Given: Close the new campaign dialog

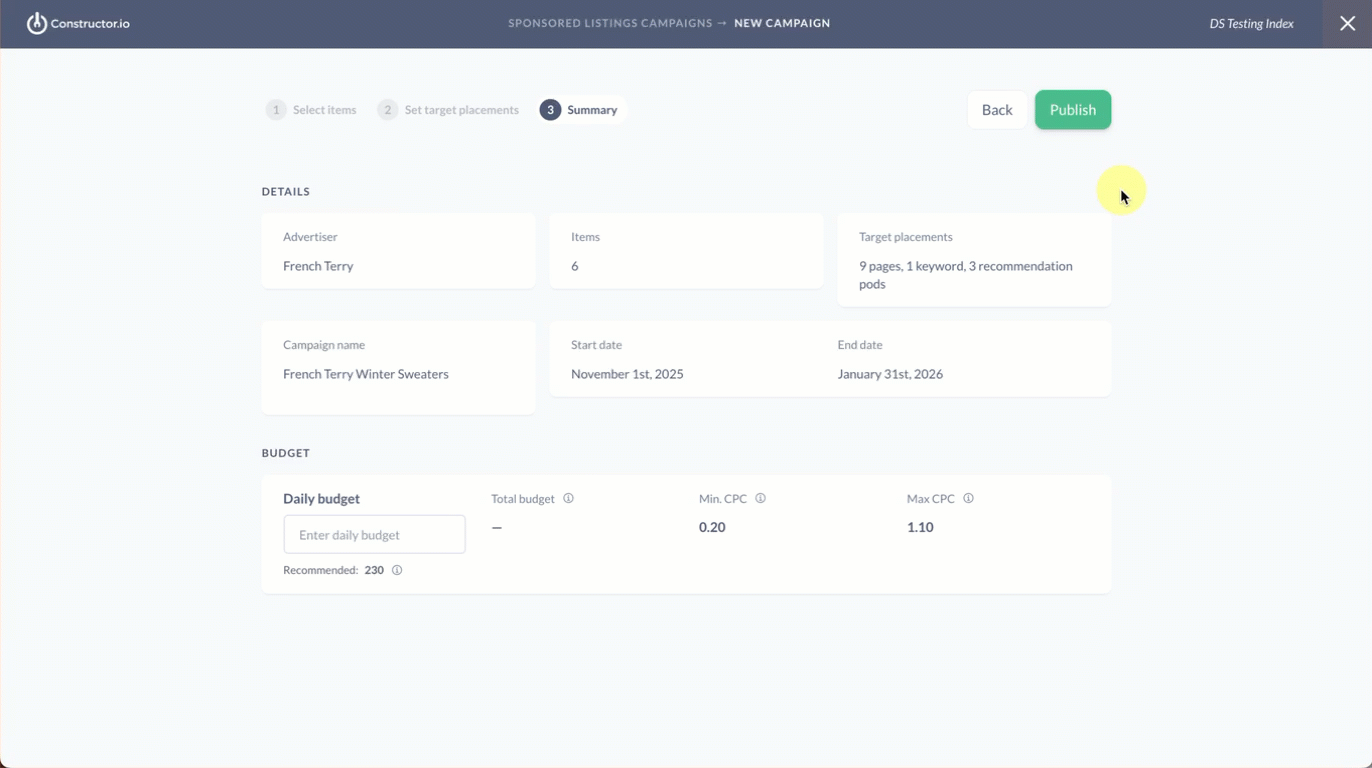Looking at the screenshot, I should pyautogui.click(x=1347, y=23).
